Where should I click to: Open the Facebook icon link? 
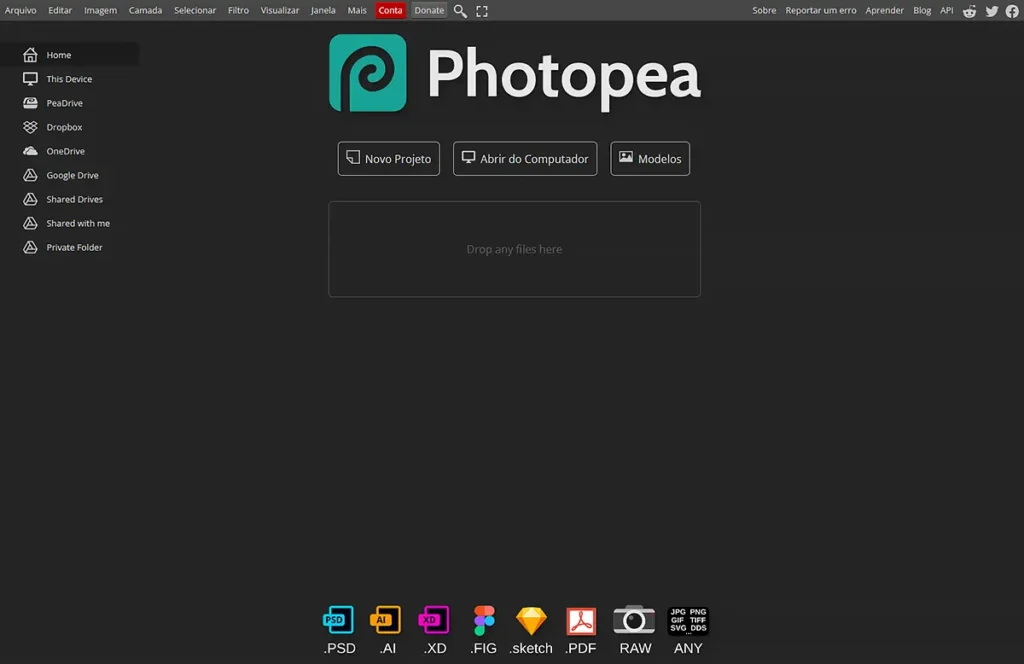1012,11
